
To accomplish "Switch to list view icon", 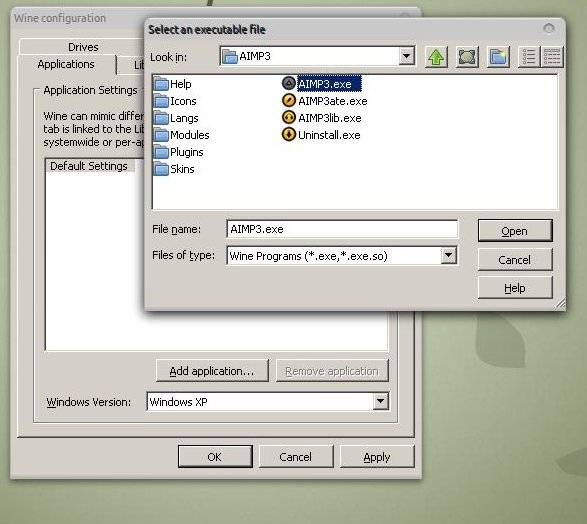I will [529, 57].
